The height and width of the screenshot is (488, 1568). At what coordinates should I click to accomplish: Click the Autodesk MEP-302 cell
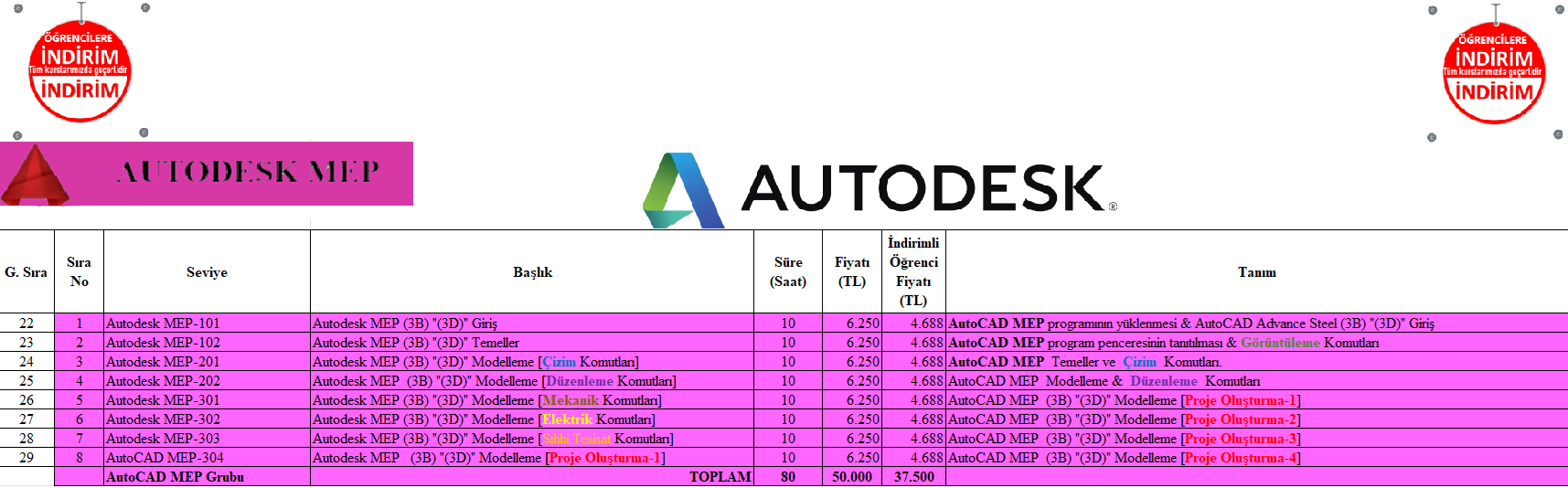coord(208,419)
